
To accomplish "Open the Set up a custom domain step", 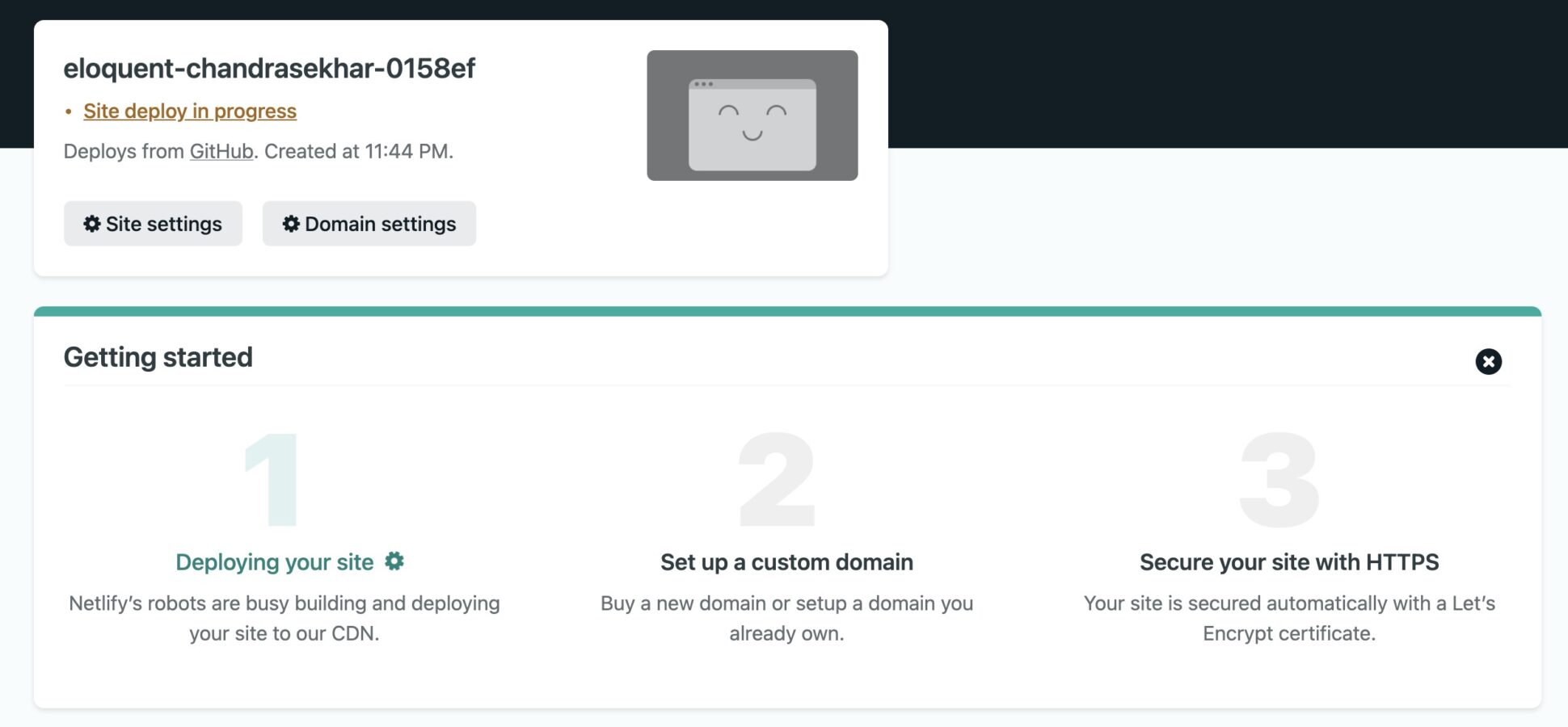I will click(x=786, y=562).
